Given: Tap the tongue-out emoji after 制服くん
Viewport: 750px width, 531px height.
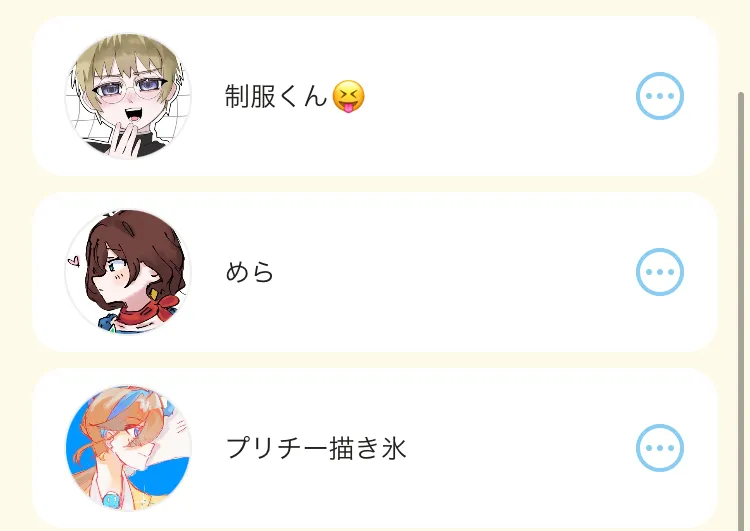Looking at the screenshot, I should [x=348, y=96].
